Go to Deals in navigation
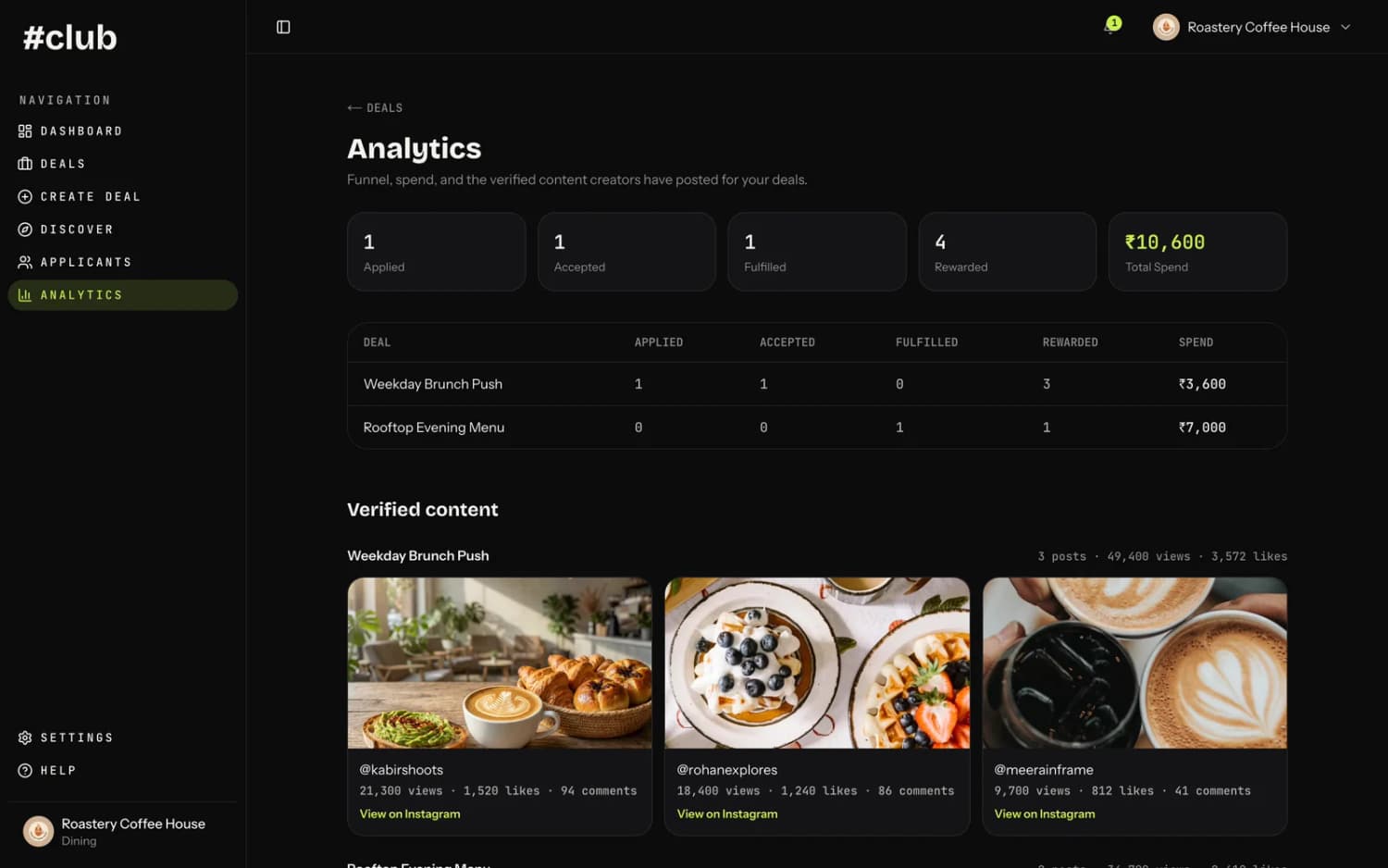Viewport: 1388px width, 868px height. (x=122, y=164)
